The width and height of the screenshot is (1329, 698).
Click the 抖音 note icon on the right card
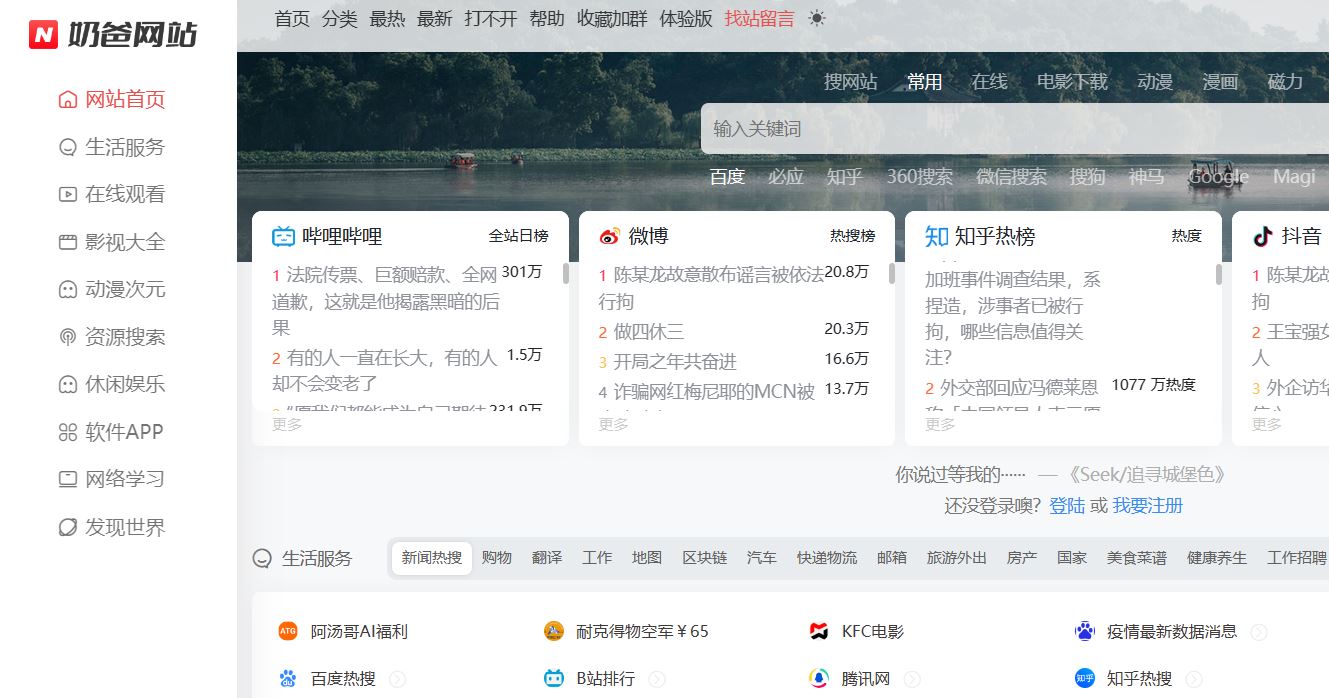pyautogui.click(x=1263, y=236)
